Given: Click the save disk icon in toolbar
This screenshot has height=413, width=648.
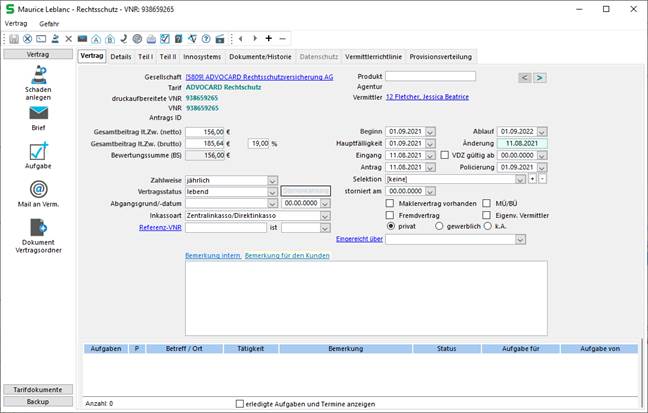Looking at the screenshot, I should coord(13,38).
